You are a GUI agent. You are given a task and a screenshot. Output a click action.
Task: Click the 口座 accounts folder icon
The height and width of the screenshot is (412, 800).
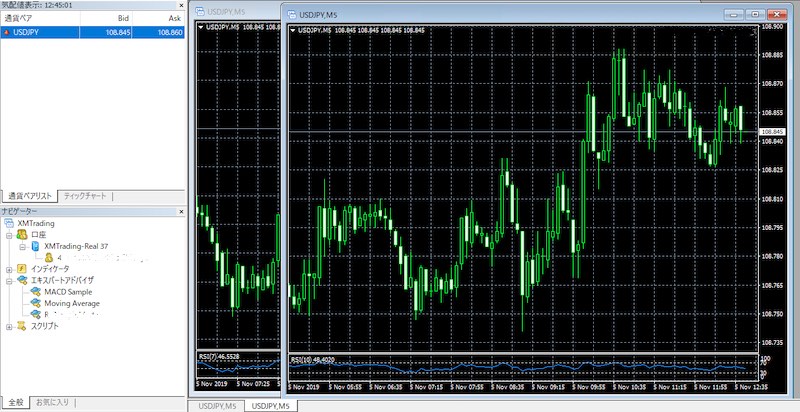(x=21, y=234)
